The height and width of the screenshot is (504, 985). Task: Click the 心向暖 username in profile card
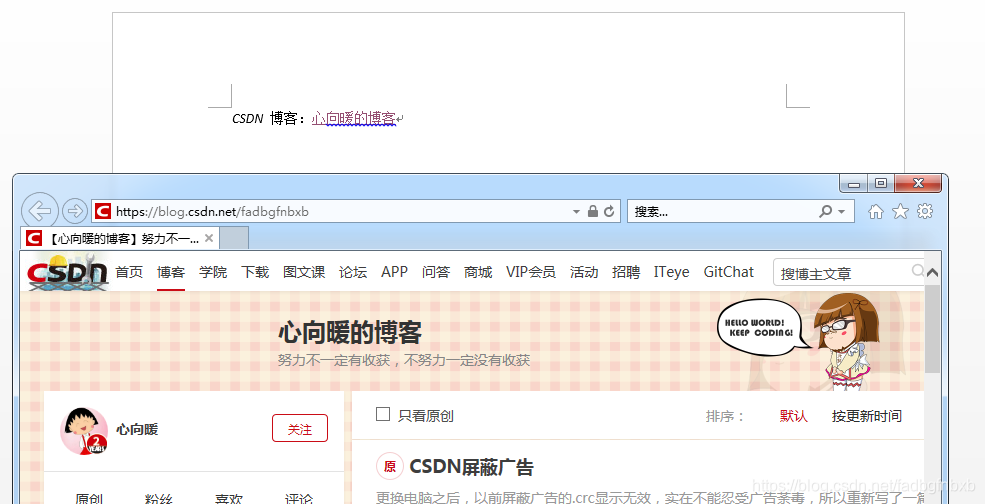coord(137,430)
